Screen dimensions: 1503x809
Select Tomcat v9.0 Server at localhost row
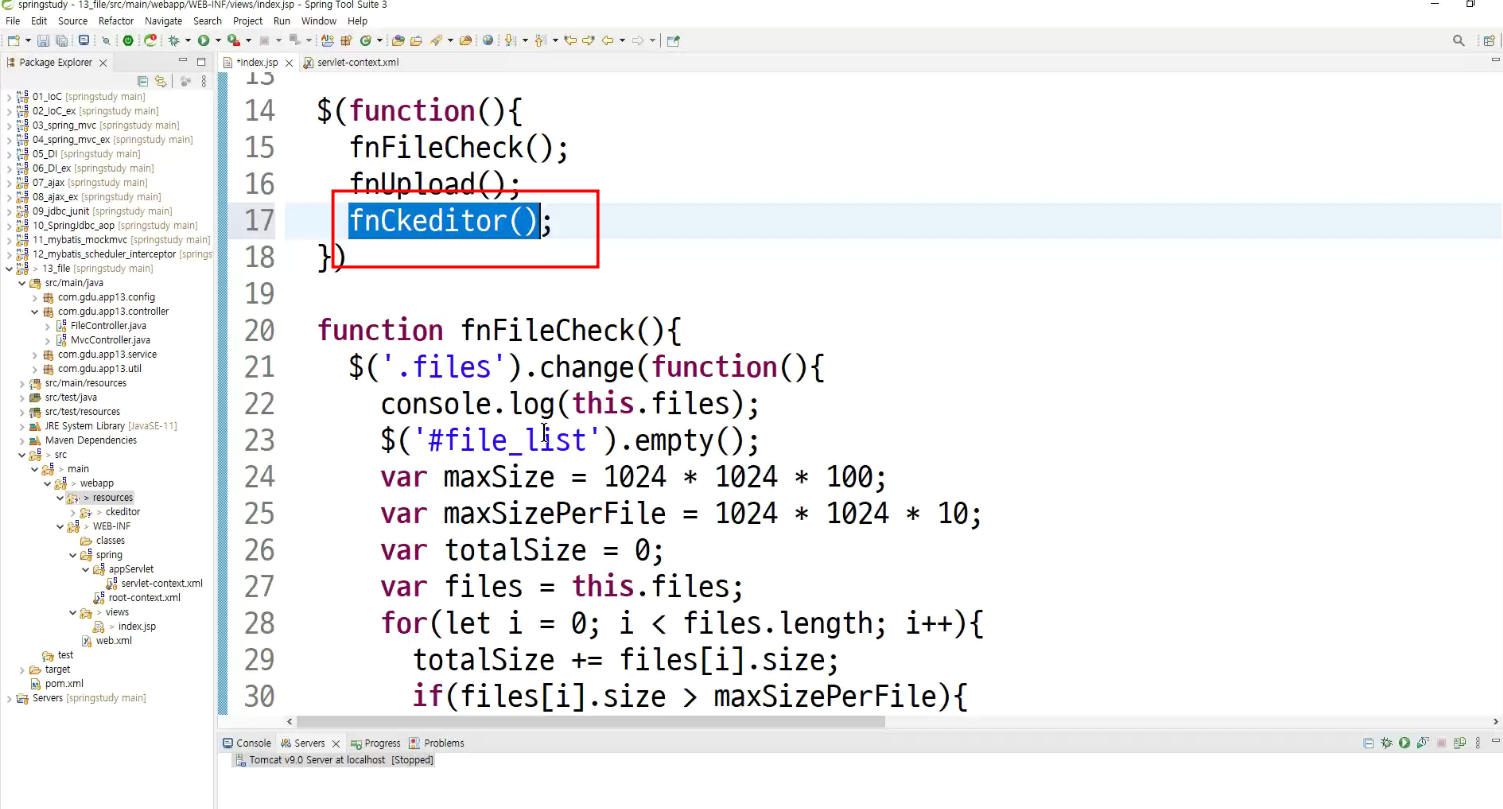[332, 760]
